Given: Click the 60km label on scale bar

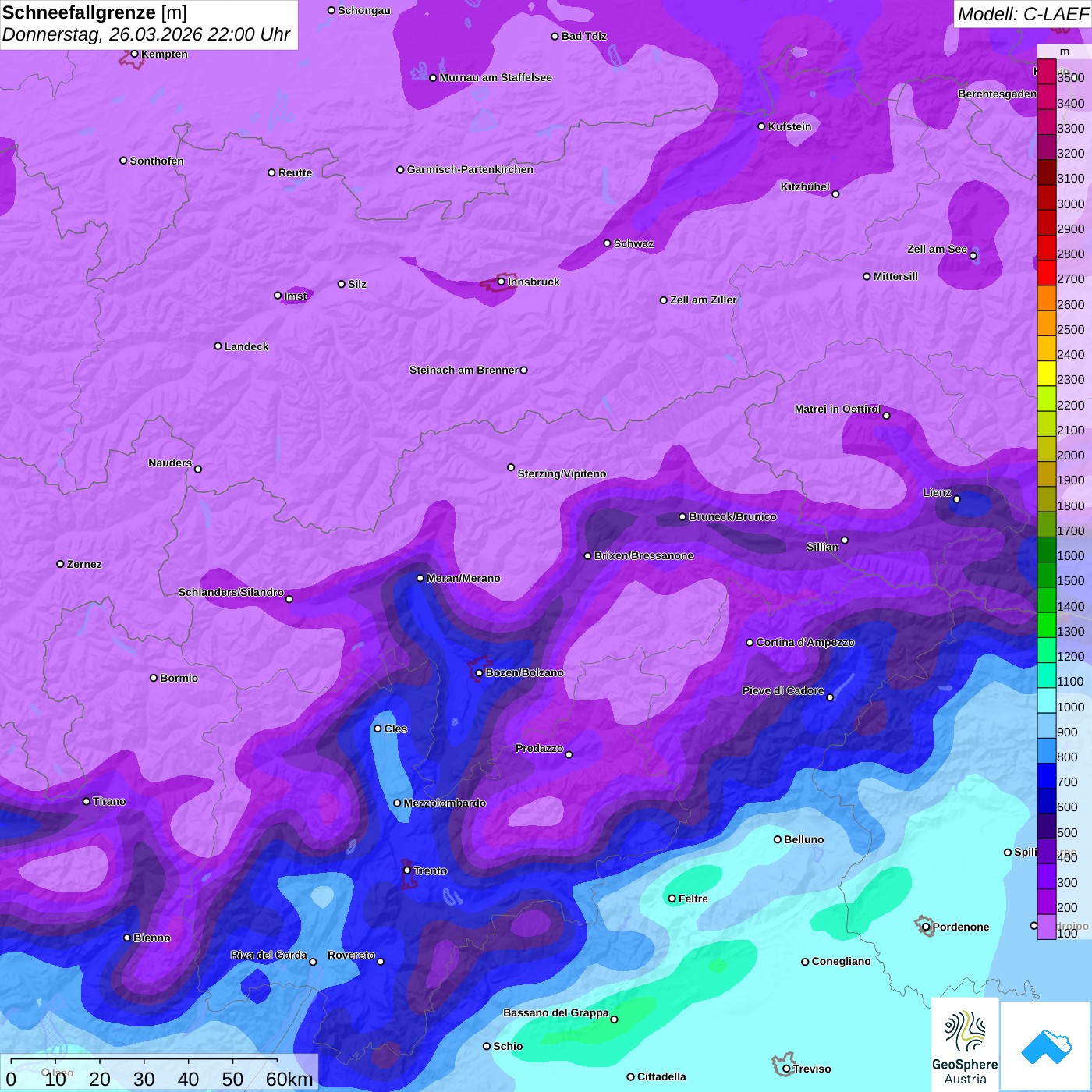Looking at the screenshot, I should [x=289, y=1079].
